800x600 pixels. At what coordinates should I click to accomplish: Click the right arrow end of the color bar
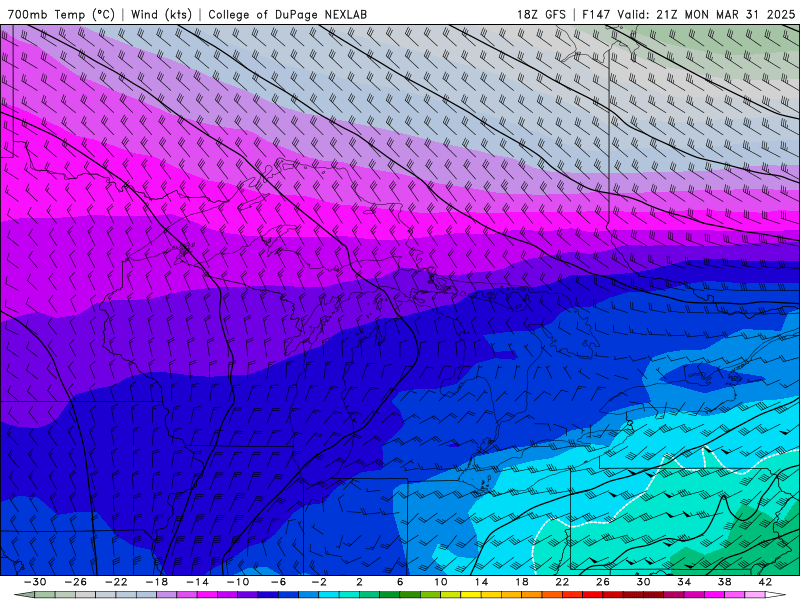point(776,595)
